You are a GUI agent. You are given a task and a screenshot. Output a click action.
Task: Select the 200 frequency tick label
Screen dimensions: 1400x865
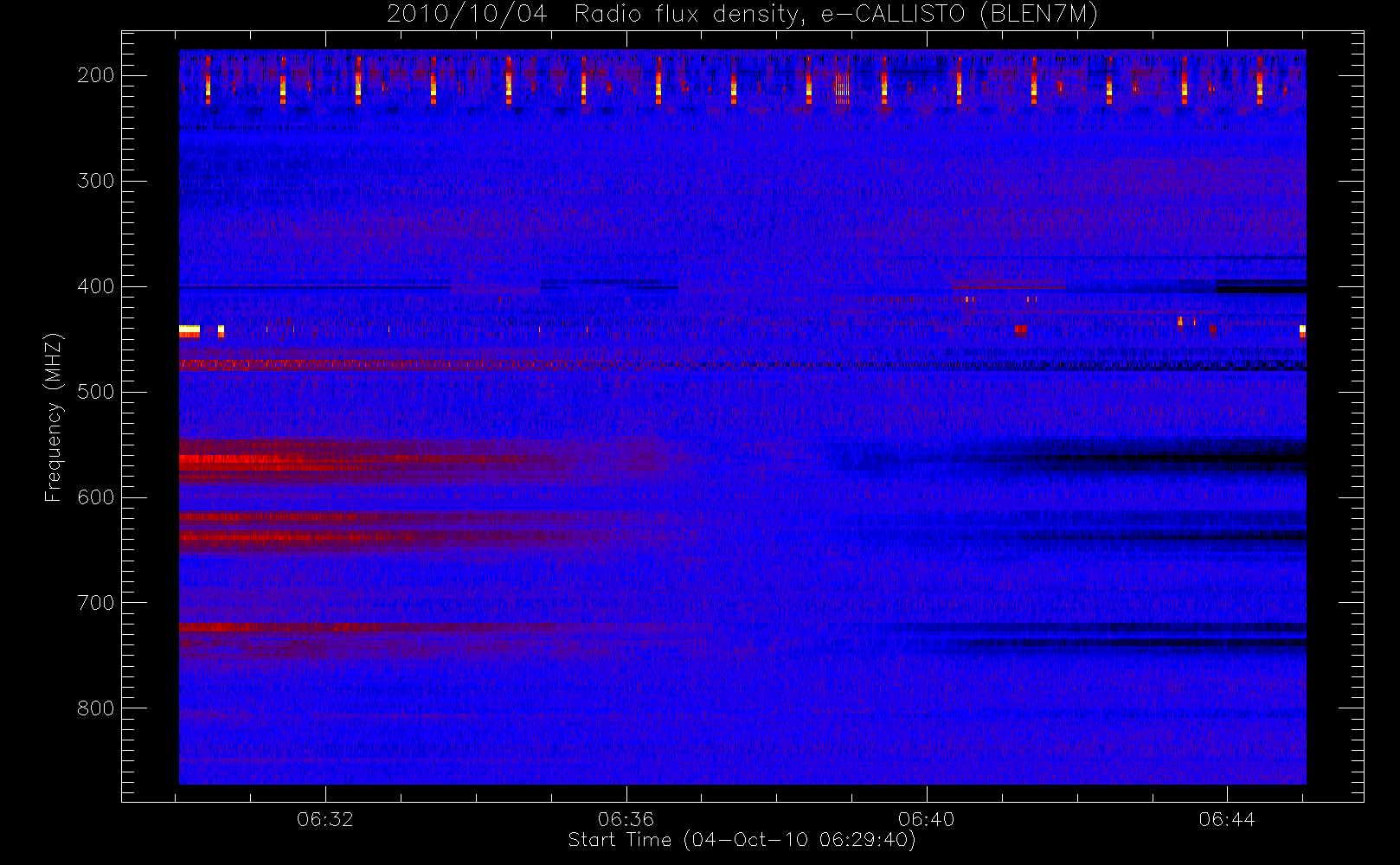coord(96,75)
